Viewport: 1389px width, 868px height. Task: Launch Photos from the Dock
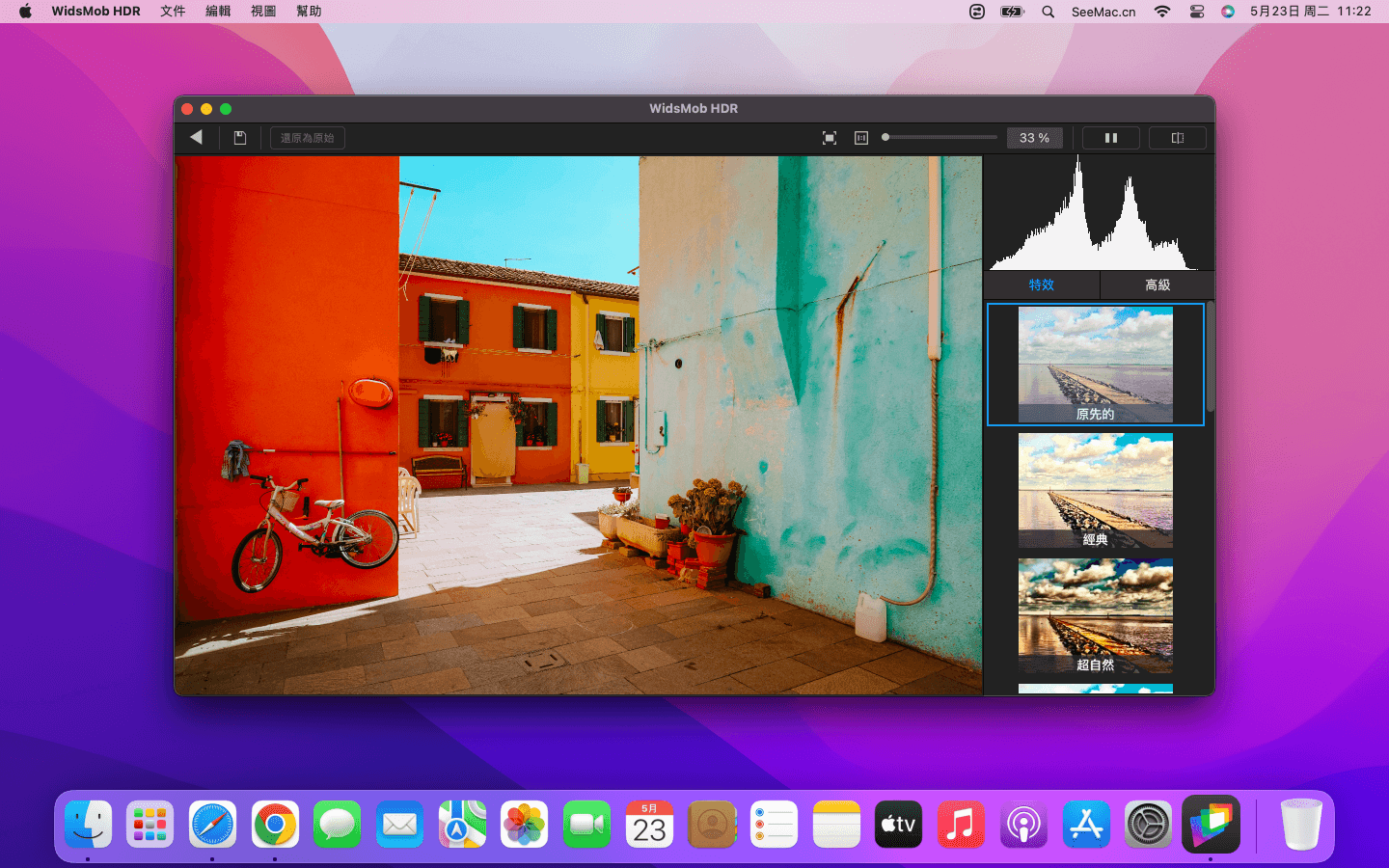point(524,825)
